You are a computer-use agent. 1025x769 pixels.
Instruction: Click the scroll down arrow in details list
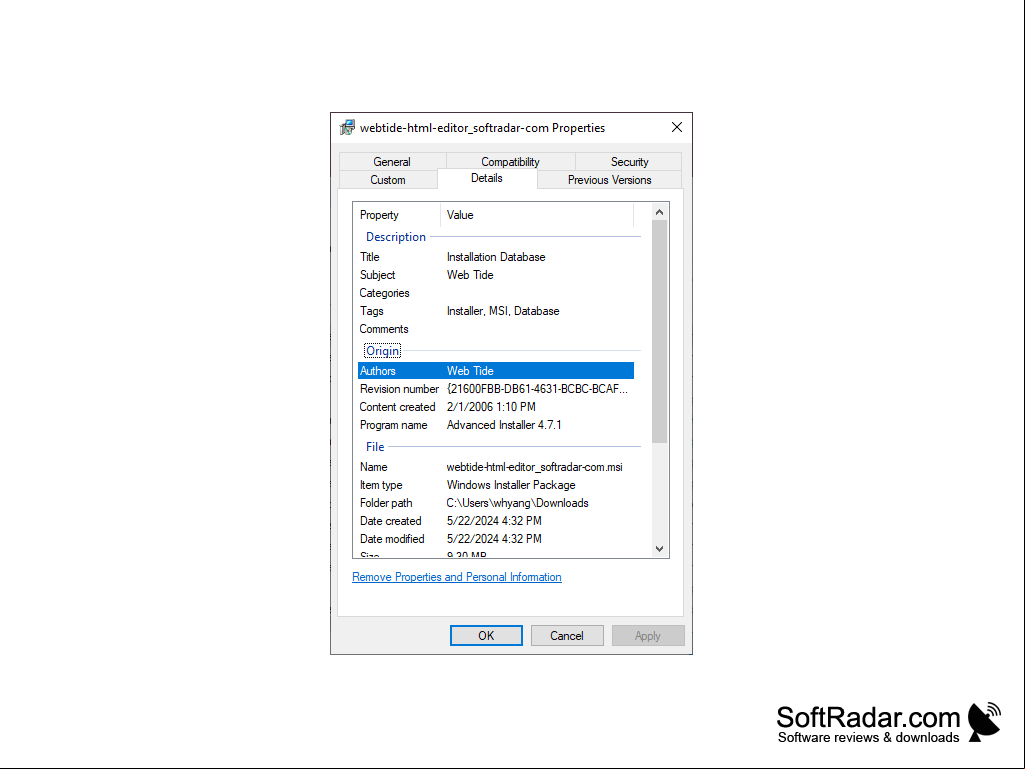coord(659,549)
